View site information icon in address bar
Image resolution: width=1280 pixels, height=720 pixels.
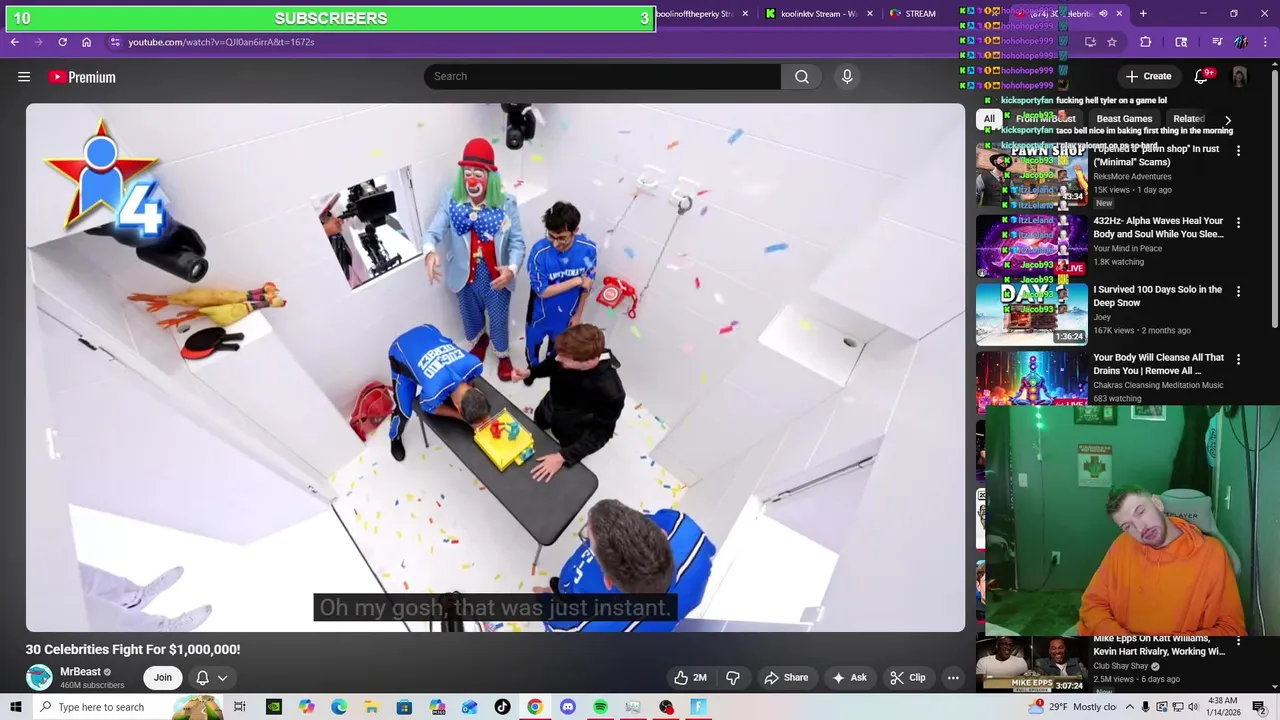(x=115, y=42)
